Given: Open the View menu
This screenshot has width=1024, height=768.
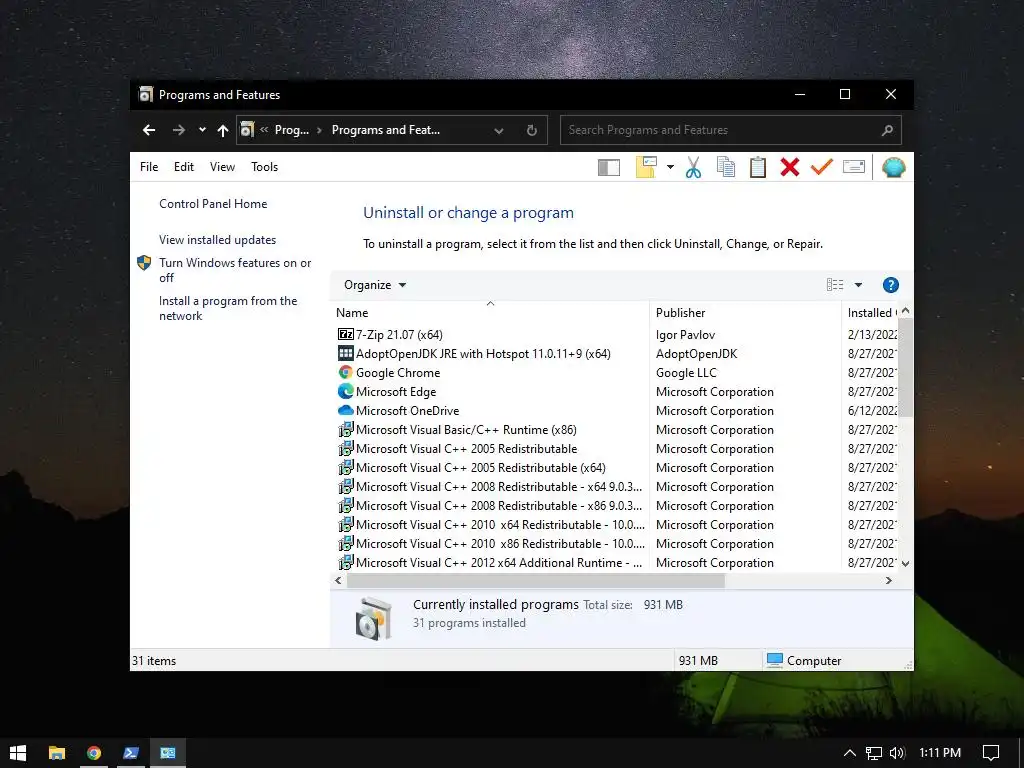Looking at the screenshot, I should click(222, 167).
